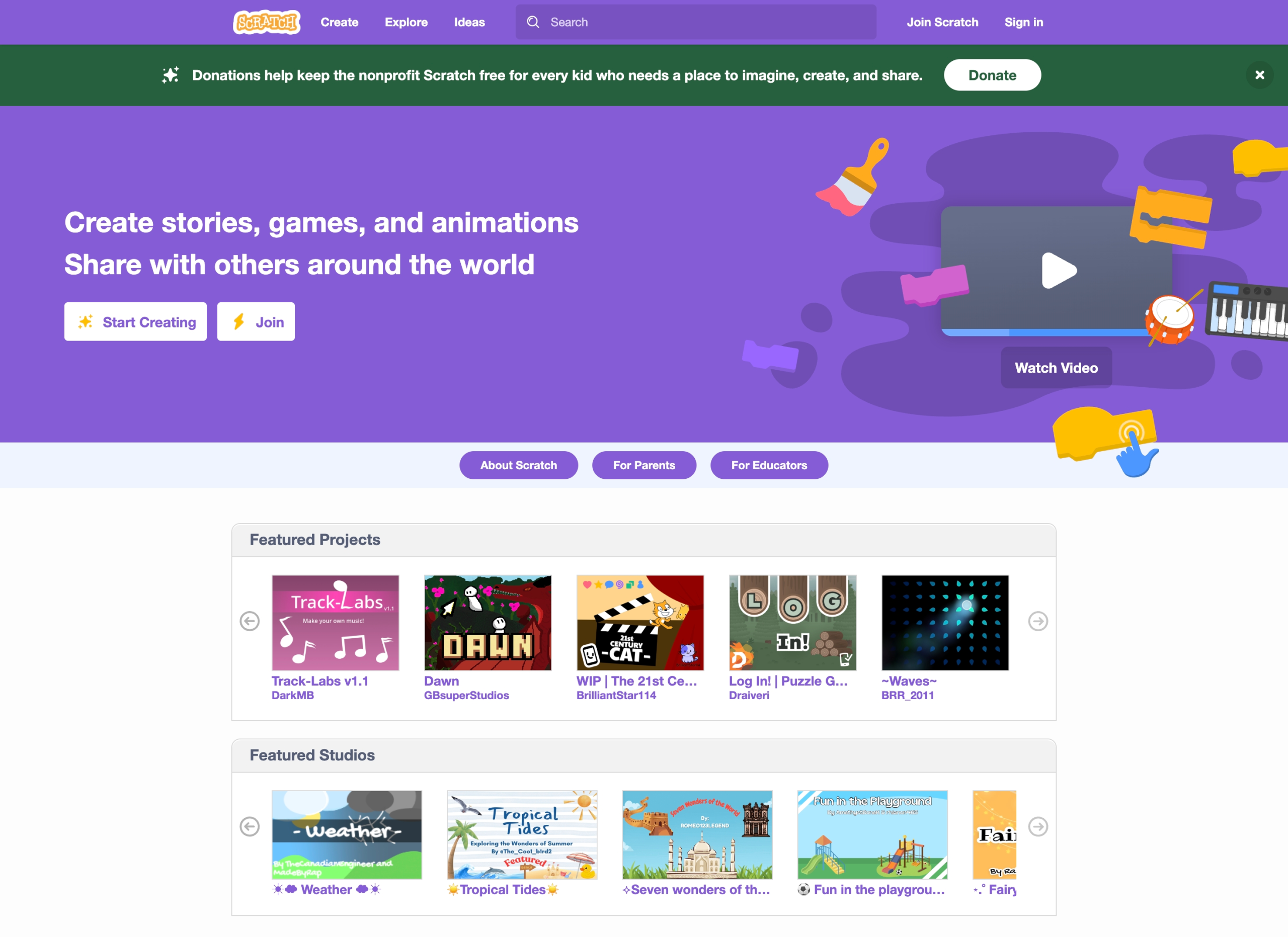Viewport: 1288px width, 937px height.
Task: Dismiss the donation banner with X
Action: pyautogui.click(x=1259, y=75)
